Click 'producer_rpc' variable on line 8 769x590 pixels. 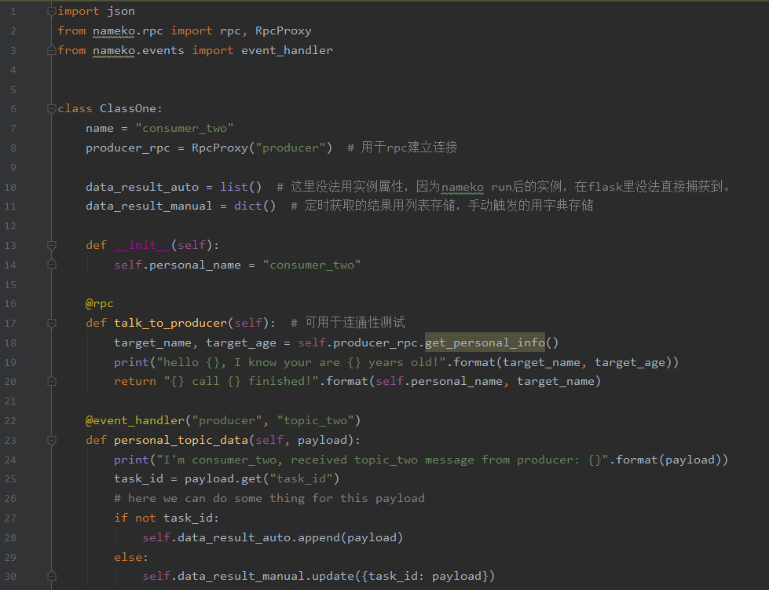(128, 148)
